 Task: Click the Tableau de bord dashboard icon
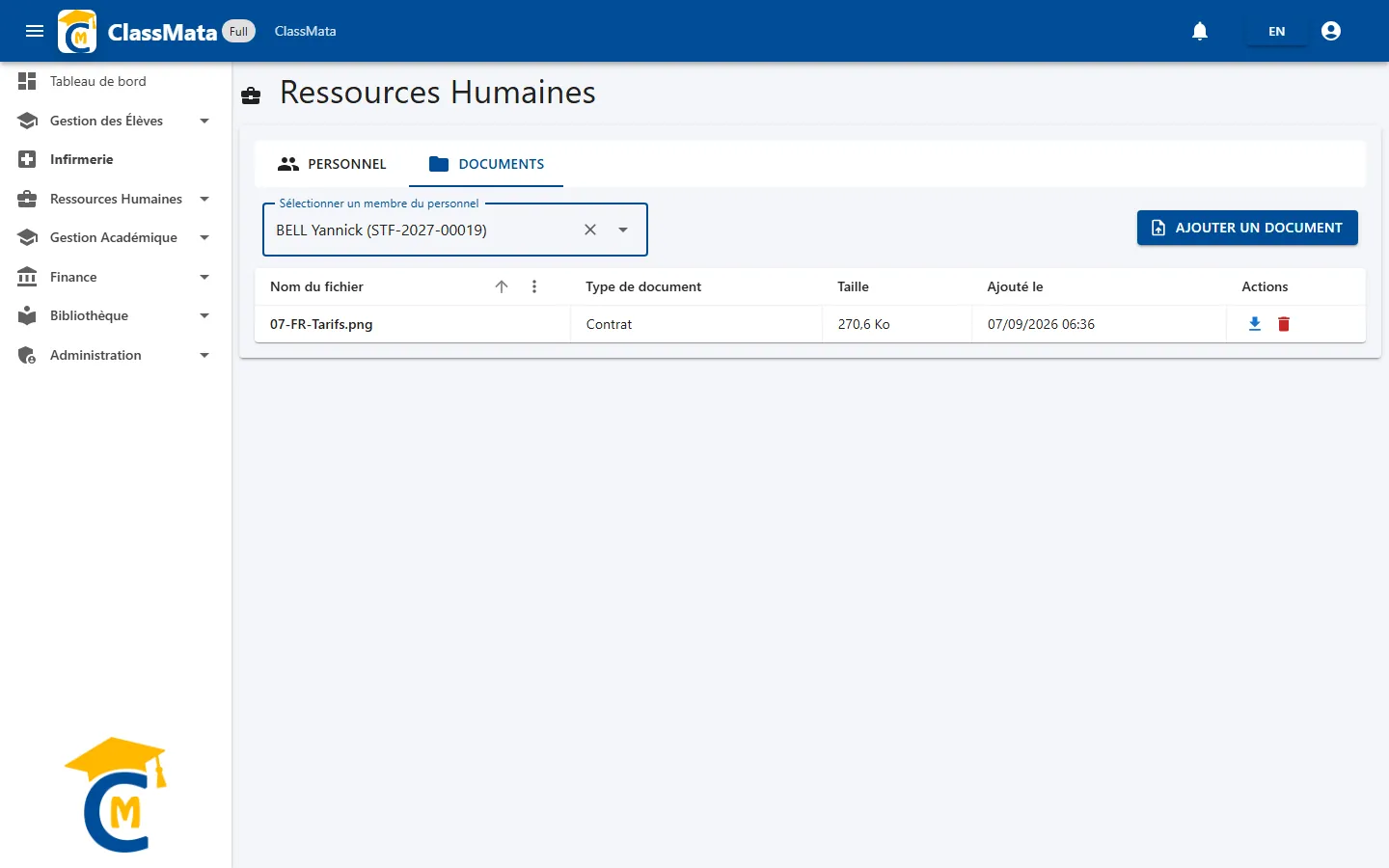(27, 81)
